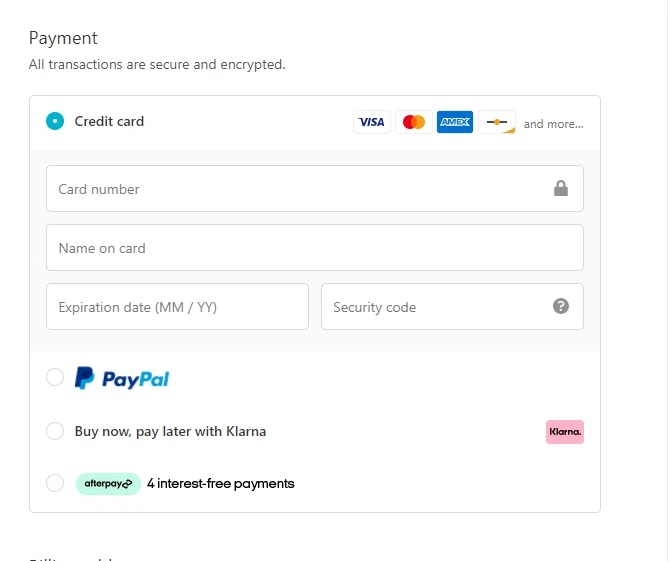
Task: Click the Expiration date field
Action: click(x=177, y=307)
